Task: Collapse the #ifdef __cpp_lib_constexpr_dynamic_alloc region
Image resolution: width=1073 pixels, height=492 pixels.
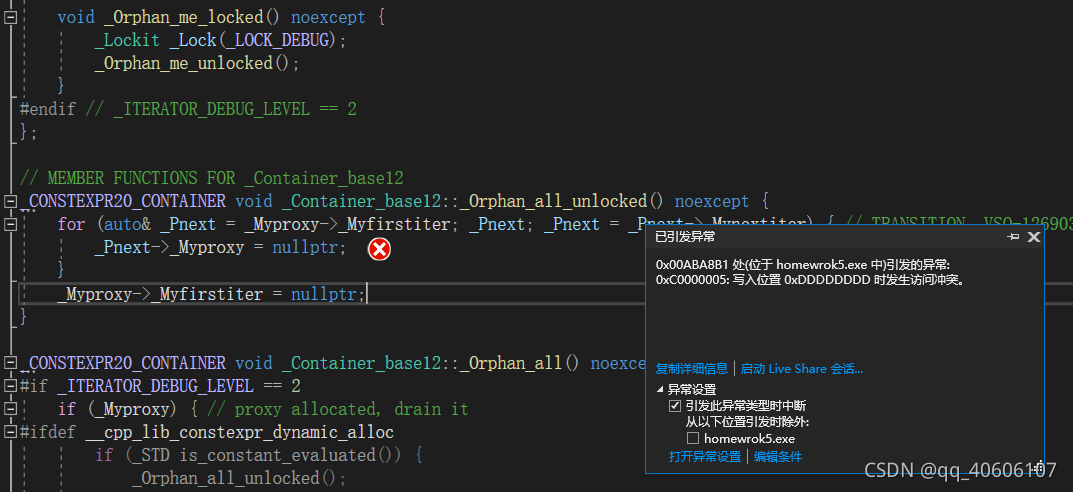Action: coord(10,432)
